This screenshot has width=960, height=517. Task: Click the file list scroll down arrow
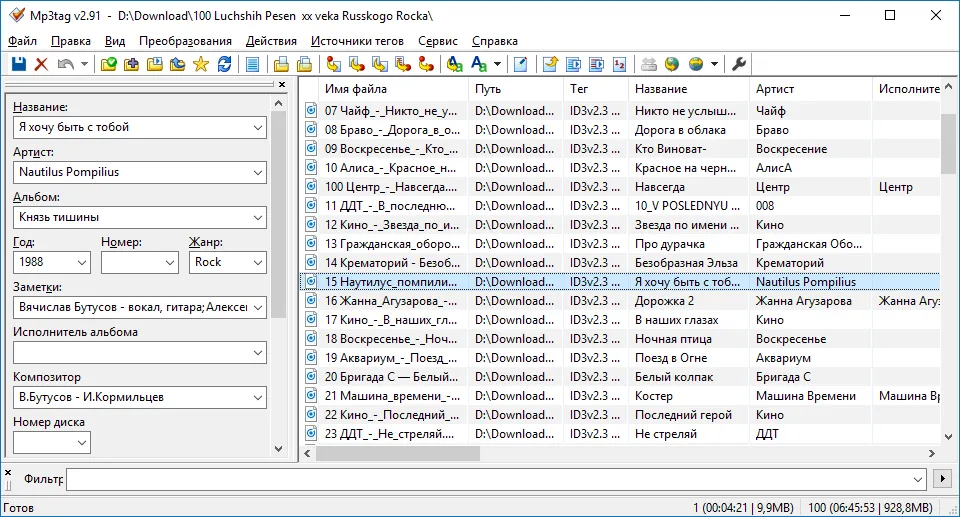(948, 437)
